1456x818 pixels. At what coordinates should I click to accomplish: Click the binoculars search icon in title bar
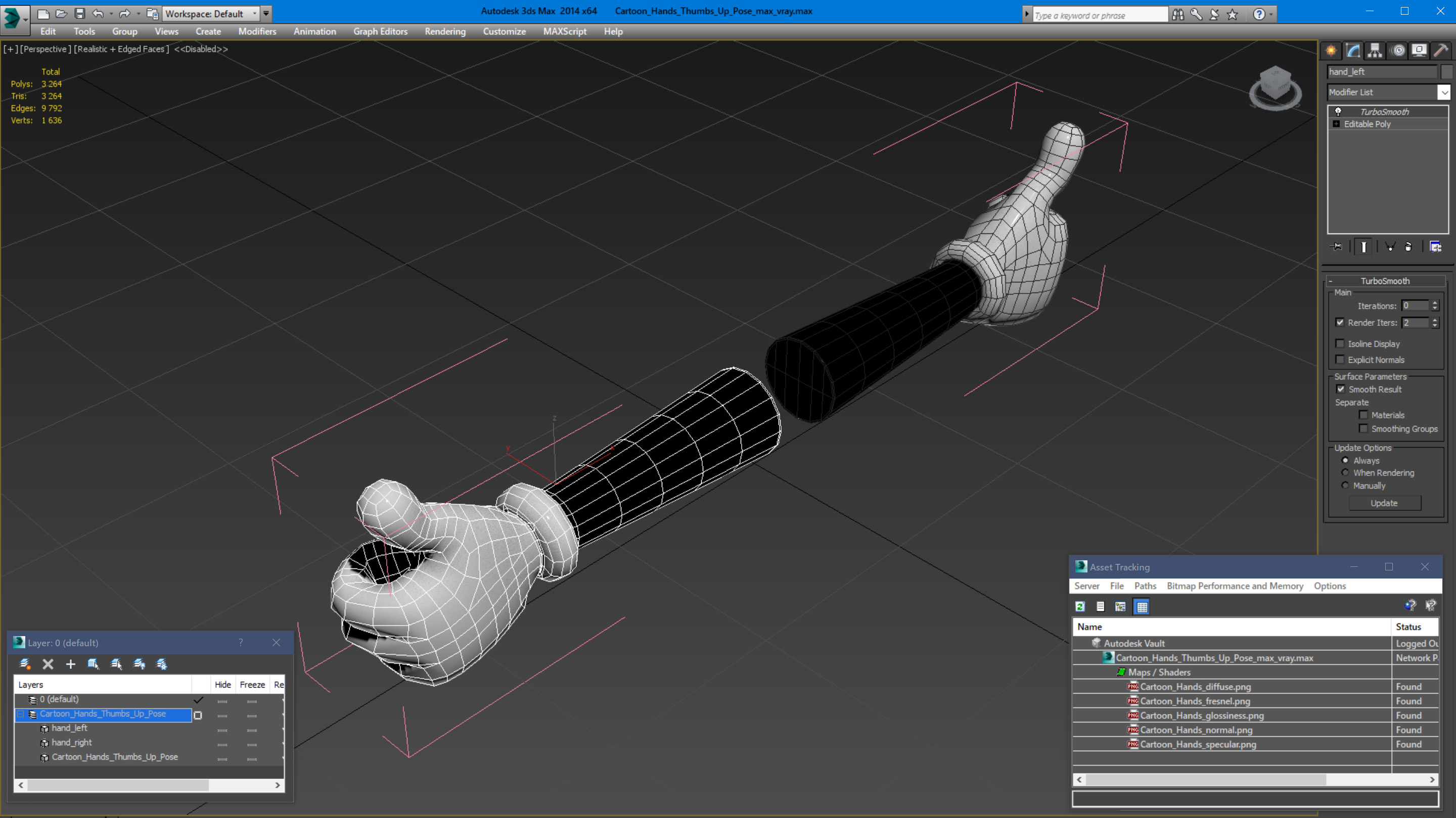pos(1178,15)
